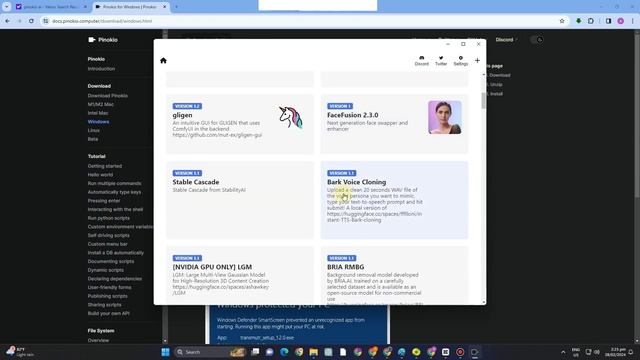Open Install a DB automatically link
This screenshot has width=640, height=360.
(x=116, y=252)
